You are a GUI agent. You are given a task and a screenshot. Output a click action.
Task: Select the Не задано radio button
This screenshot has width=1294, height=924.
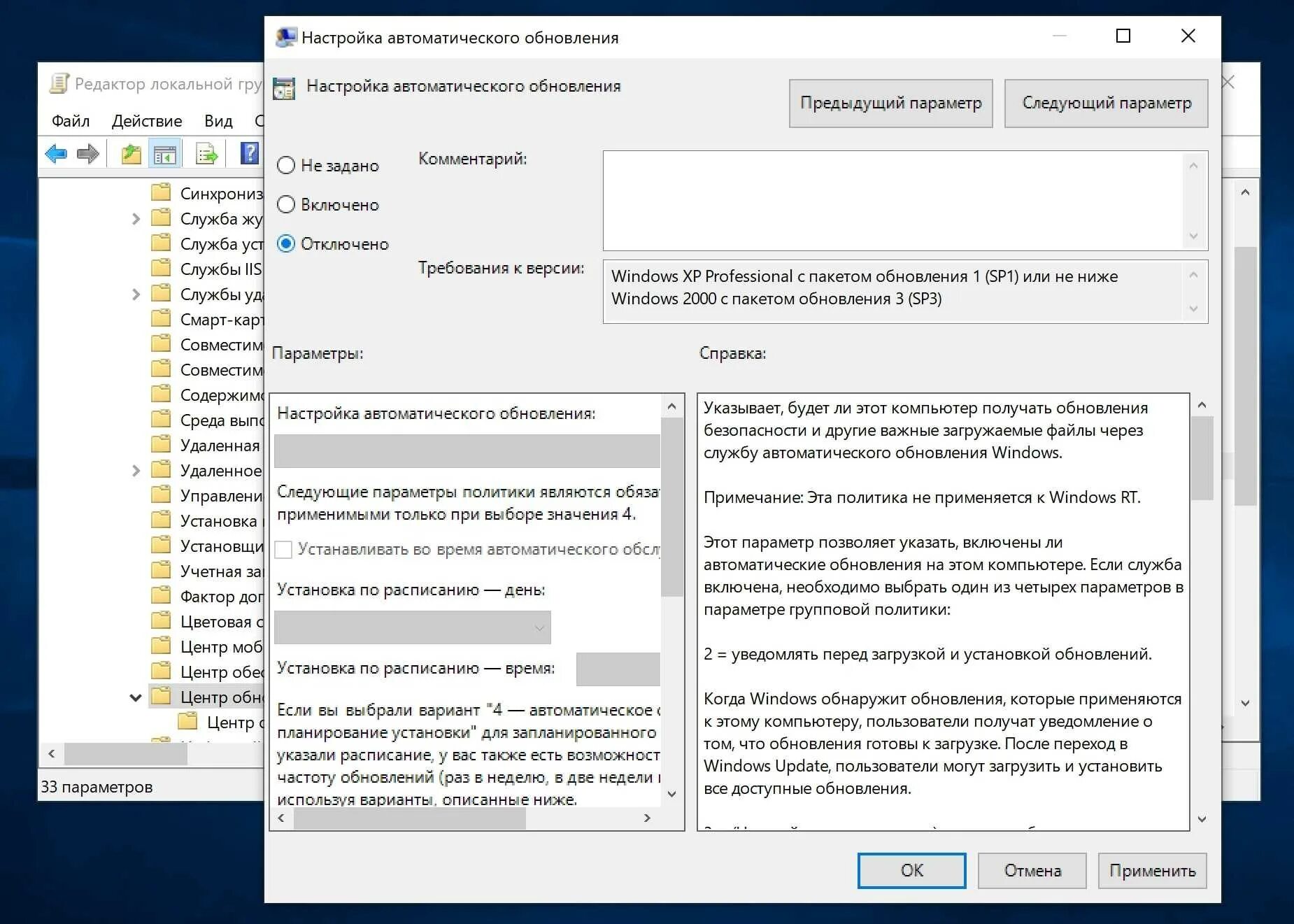tap(285, 165)
